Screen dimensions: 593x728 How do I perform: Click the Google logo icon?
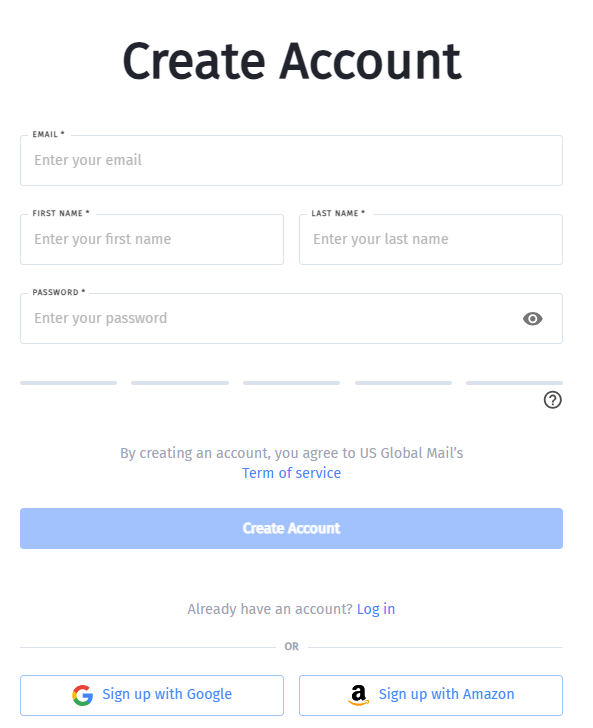pyautogui.click(x=83, y=695)
